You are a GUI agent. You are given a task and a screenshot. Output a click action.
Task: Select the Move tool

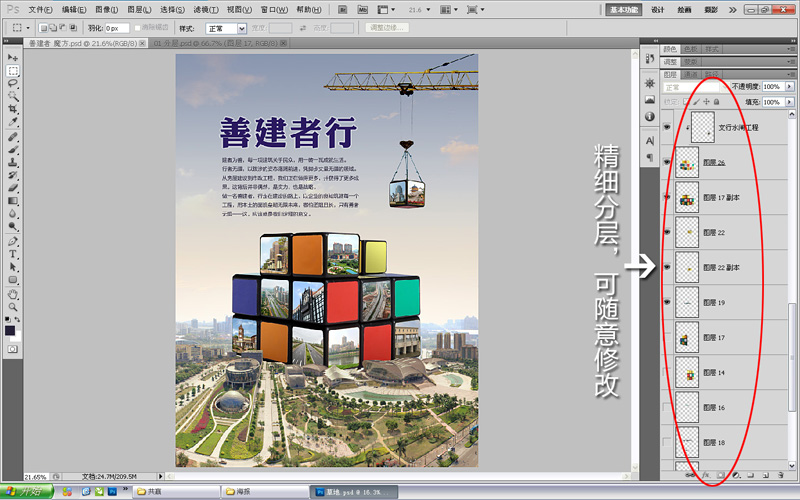point(13,57)
